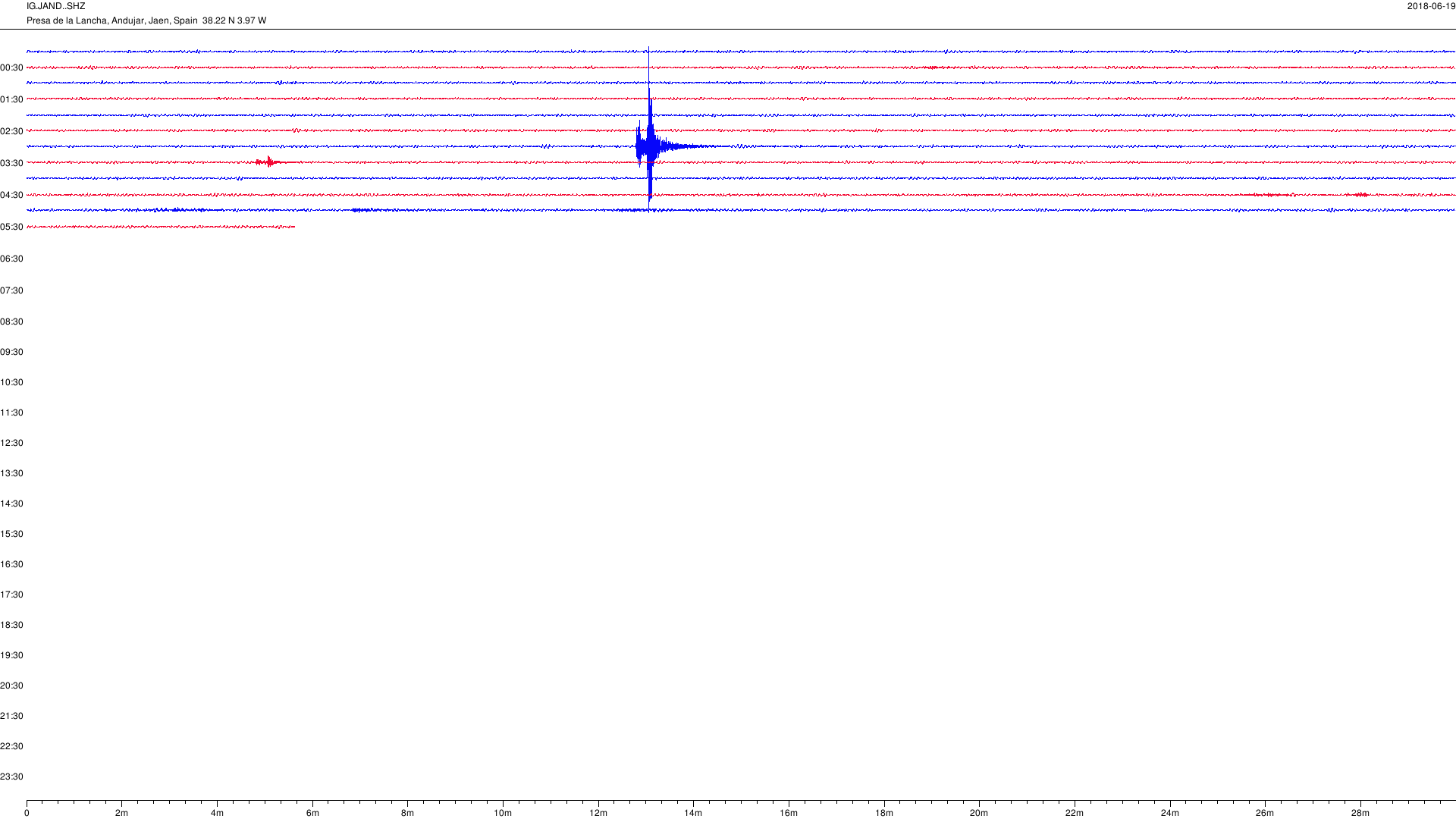
Task: Click the 28m axis label
Action: [1360, 813]
